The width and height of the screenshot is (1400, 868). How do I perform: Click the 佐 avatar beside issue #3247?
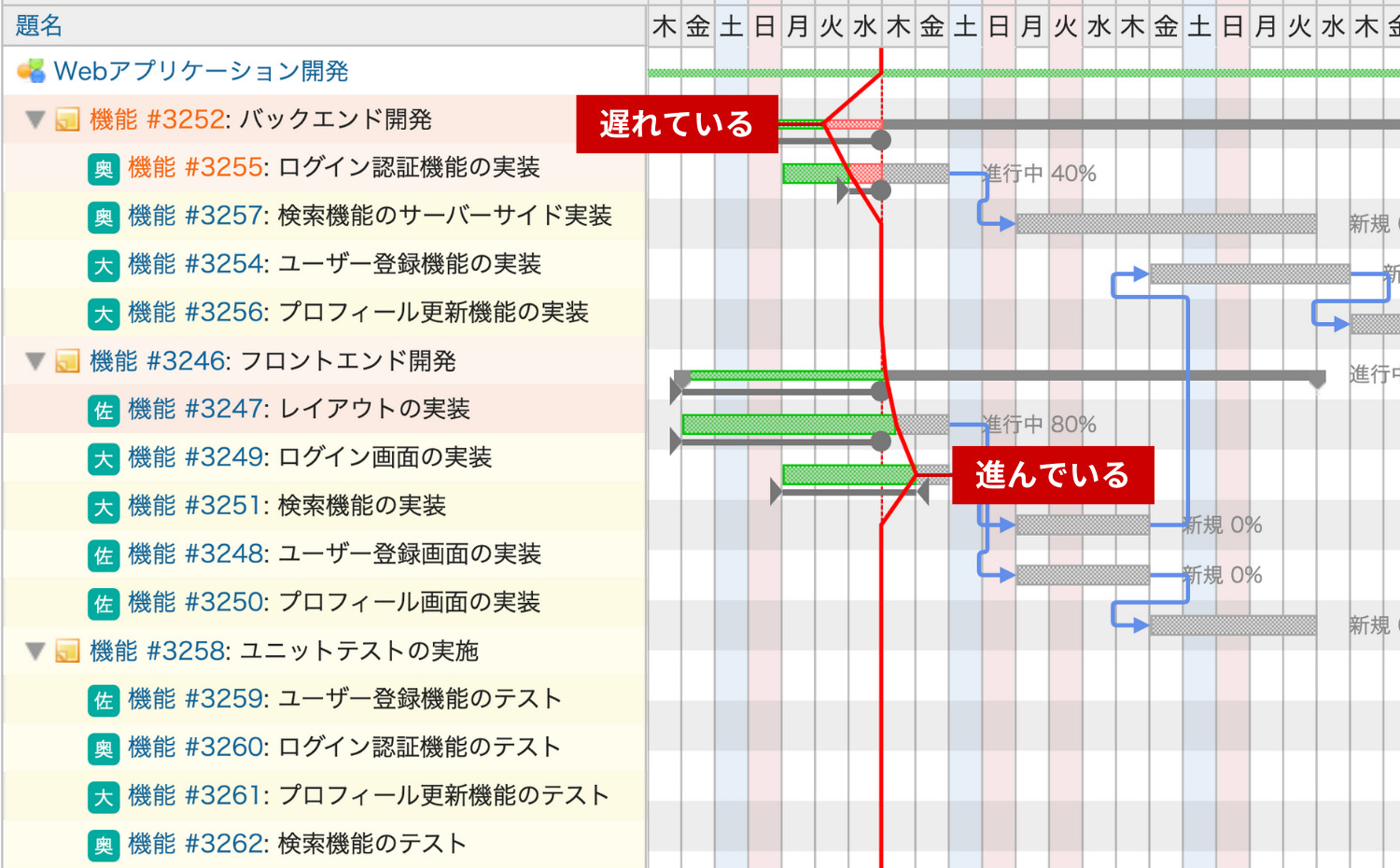point(104,411)
